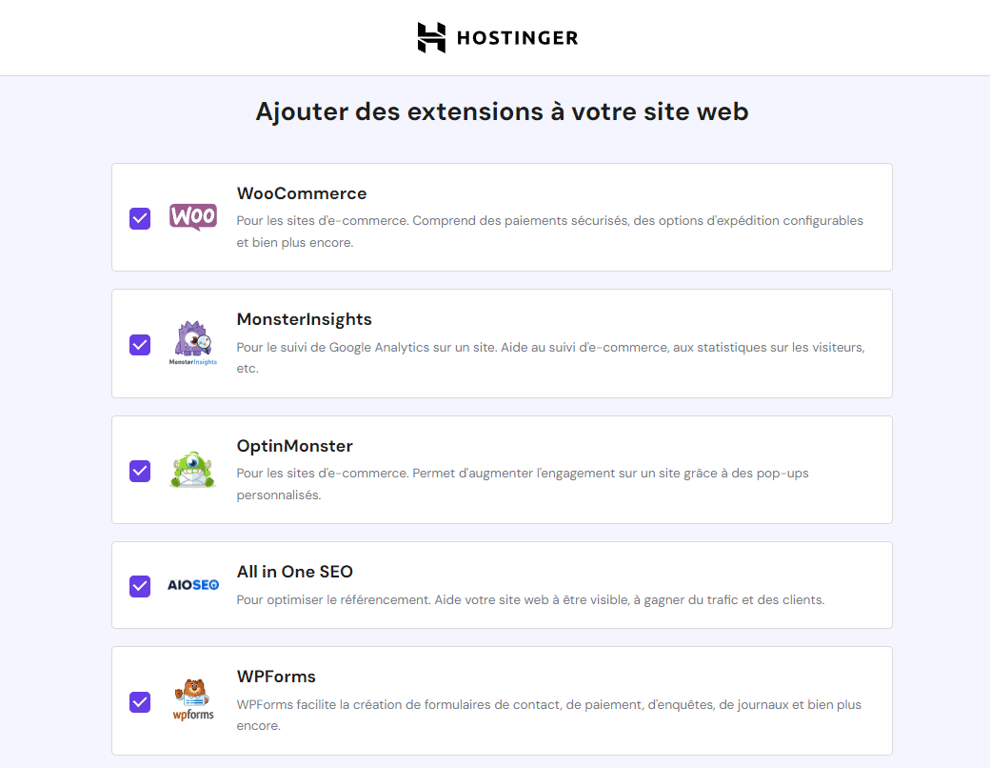Deselect the MonsterInsights checkbox

(139, 344)
